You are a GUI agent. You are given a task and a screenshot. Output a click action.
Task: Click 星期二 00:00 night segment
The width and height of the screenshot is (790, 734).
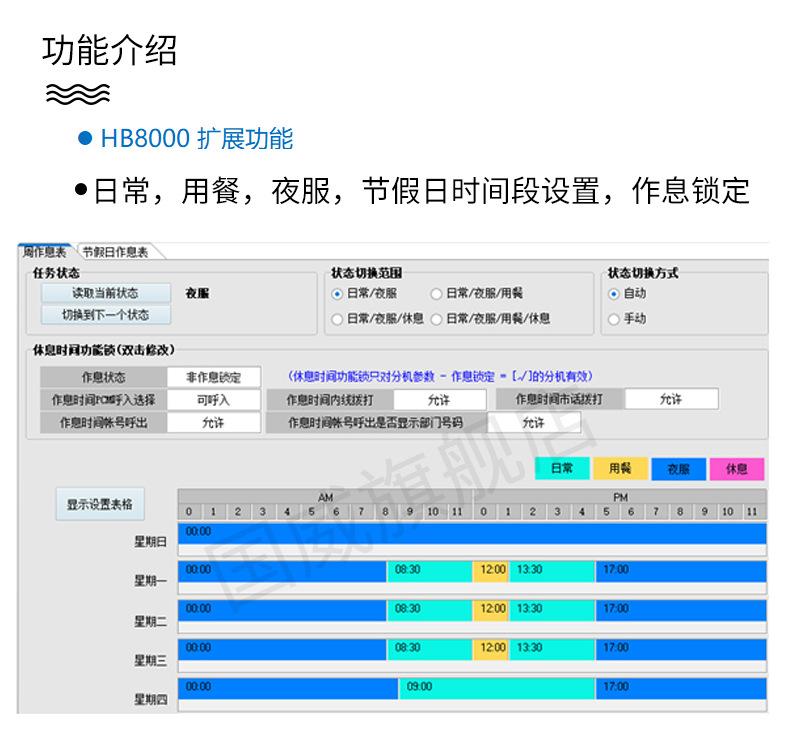pyautogui.click(x=282, y=611)
